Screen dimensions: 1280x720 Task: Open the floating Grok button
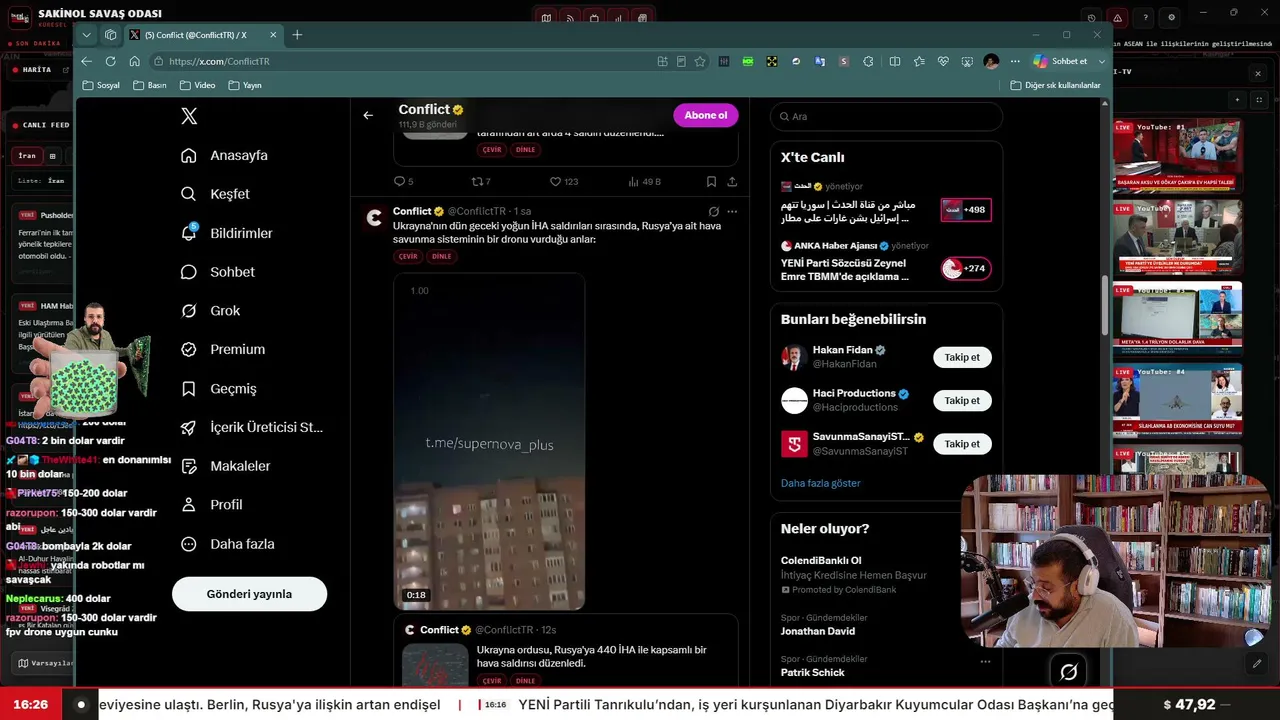click(x=1068, y=672)
